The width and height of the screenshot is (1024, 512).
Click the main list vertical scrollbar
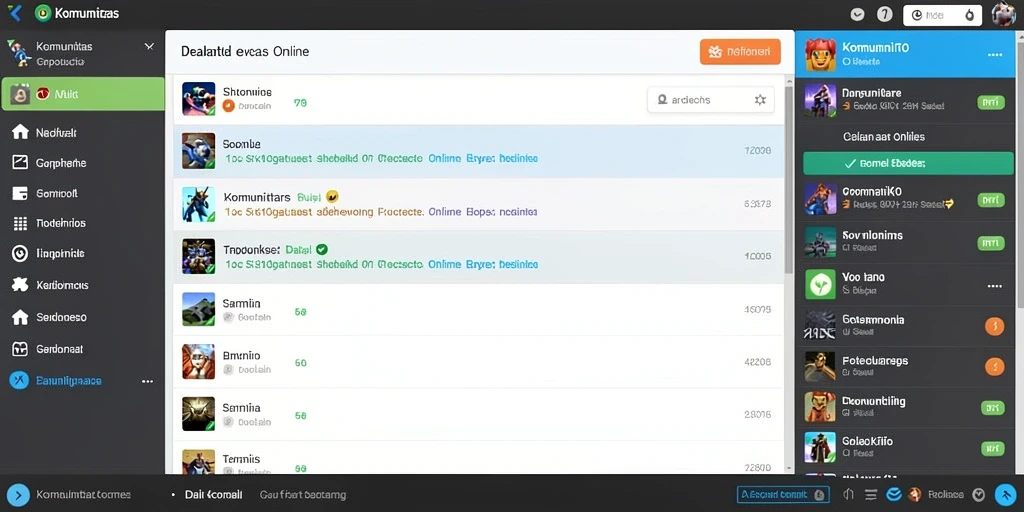(x=789, y=180)
